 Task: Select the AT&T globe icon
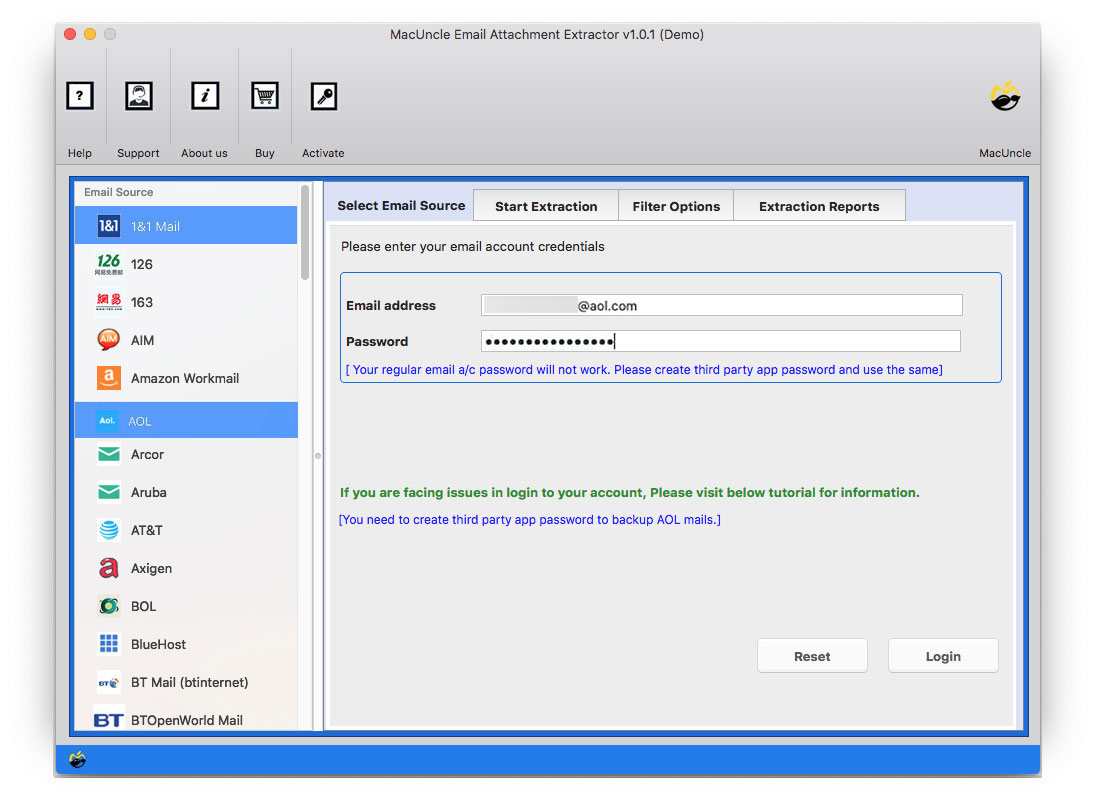coord(108,530)
